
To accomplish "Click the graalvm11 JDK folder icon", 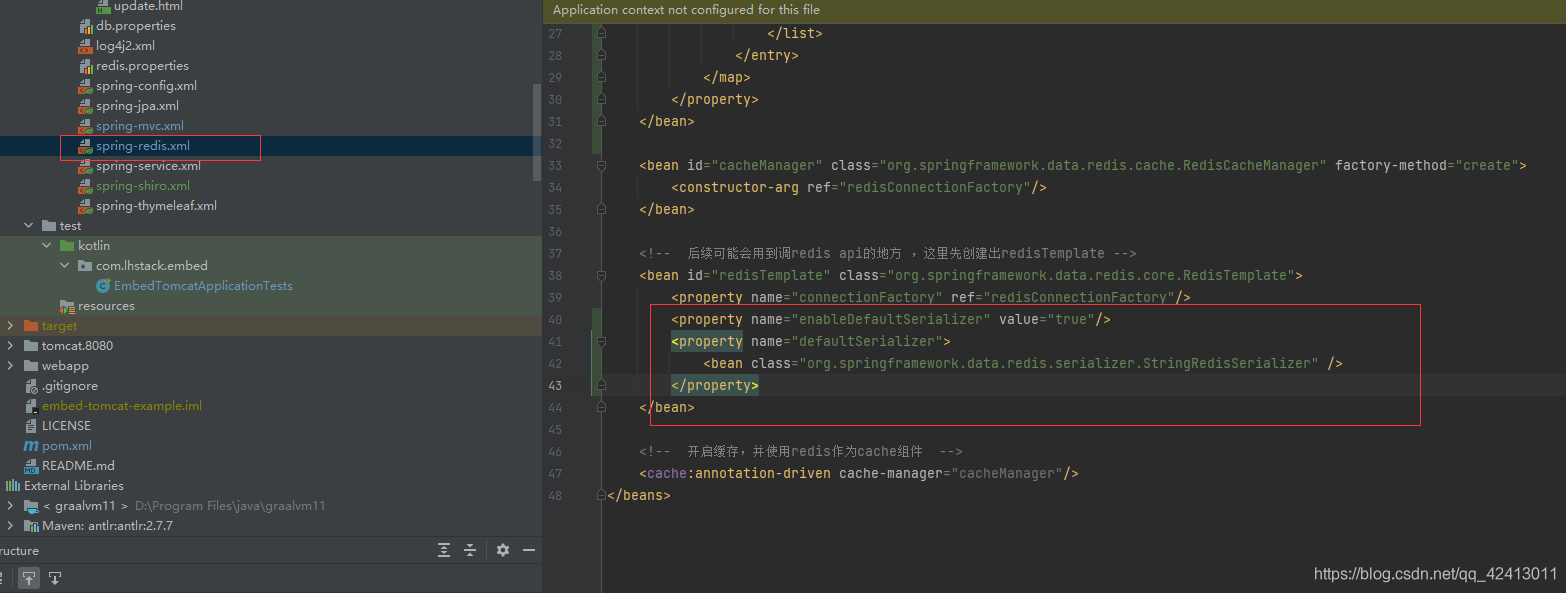I will (x=31, y=506).
